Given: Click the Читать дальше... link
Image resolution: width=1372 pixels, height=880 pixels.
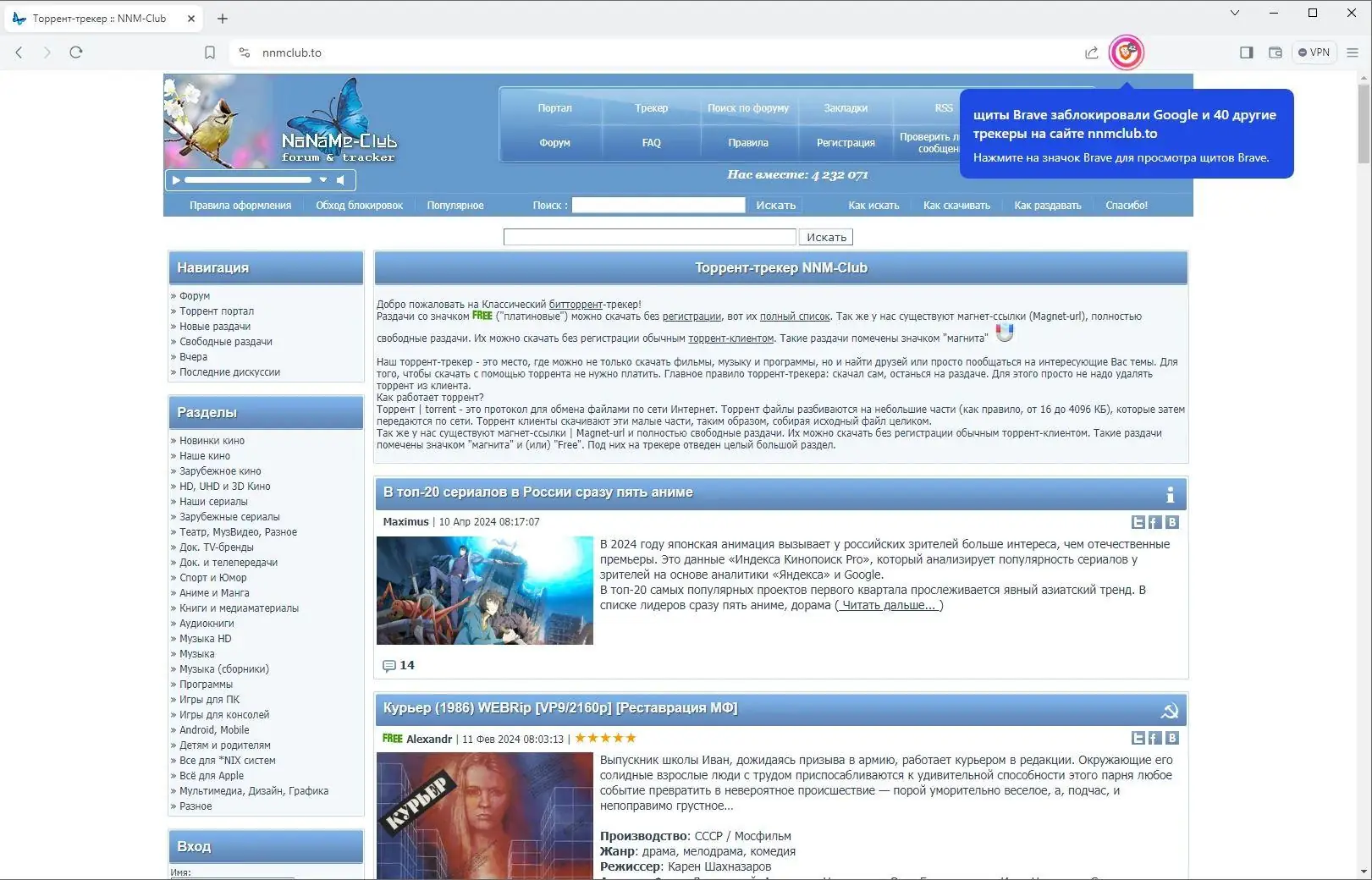Looking at the screenshot, I should pos(889,606).
